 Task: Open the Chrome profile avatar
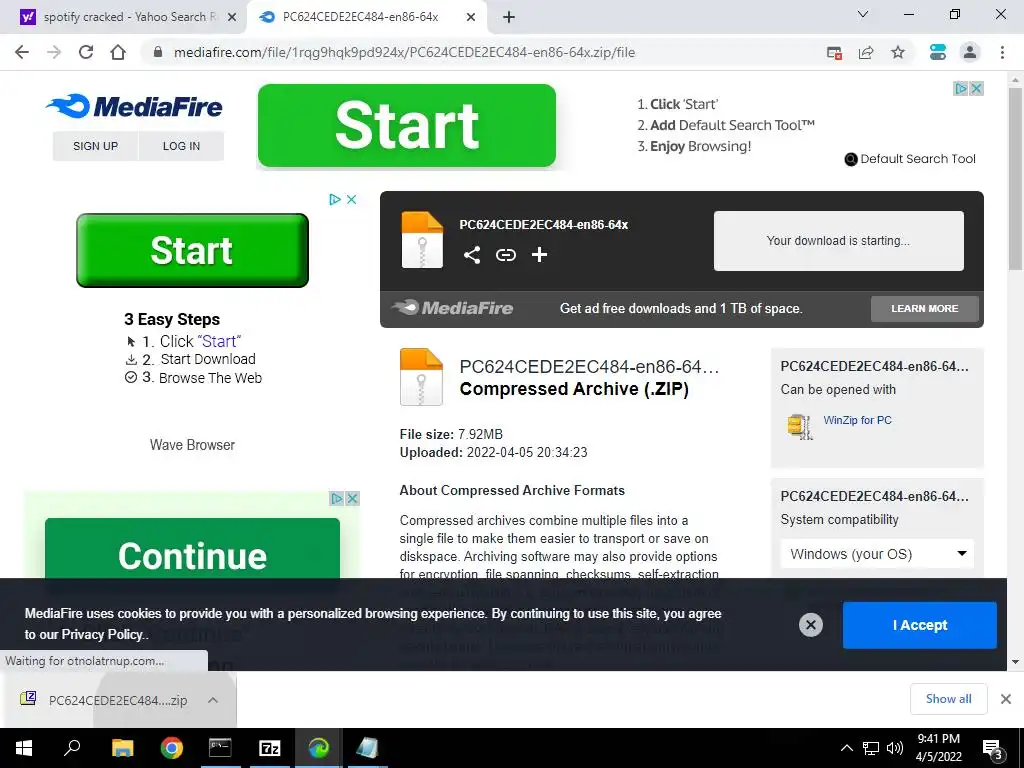coord(970,52)
